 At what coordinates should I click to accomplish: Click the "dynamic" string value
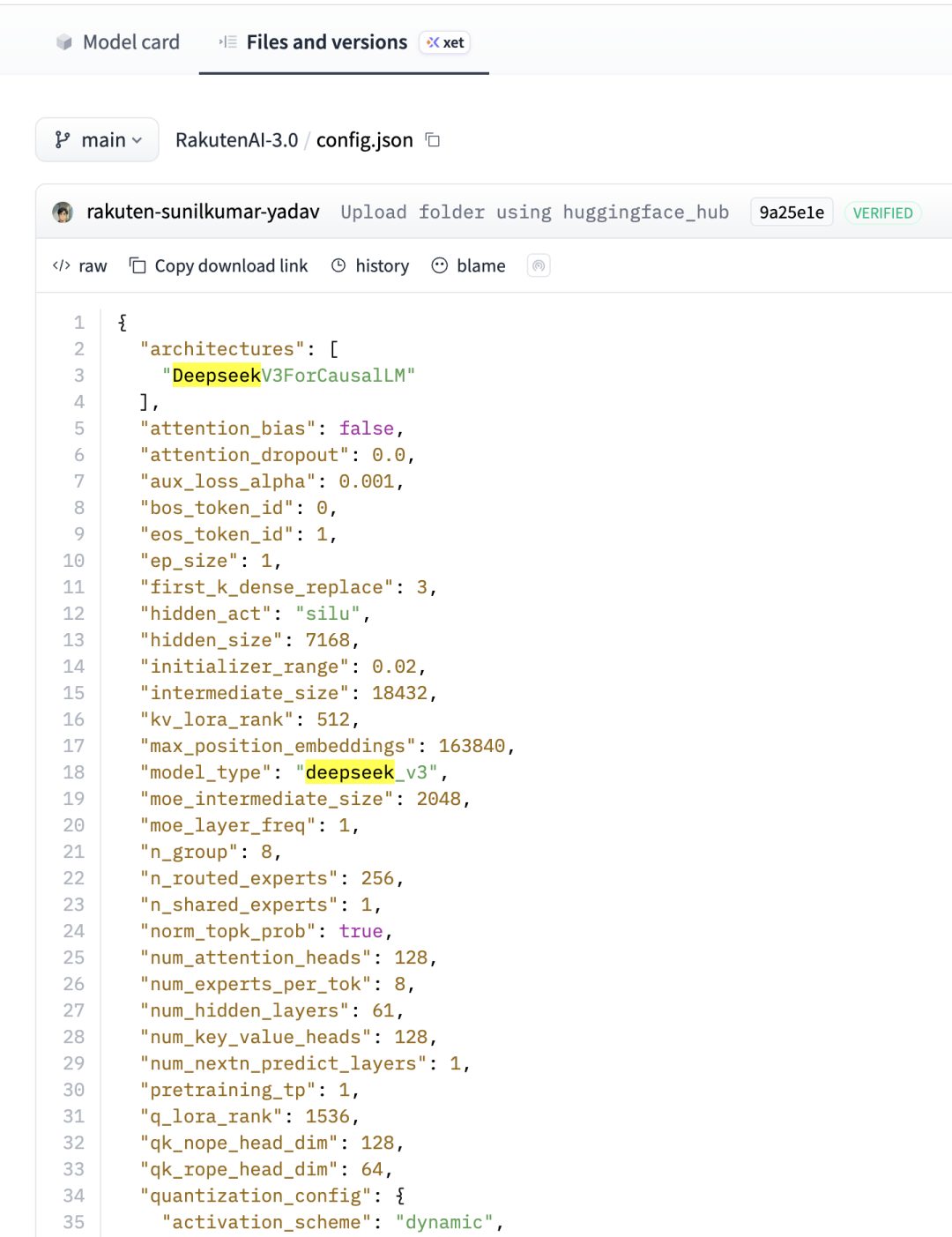point(444,1222)
